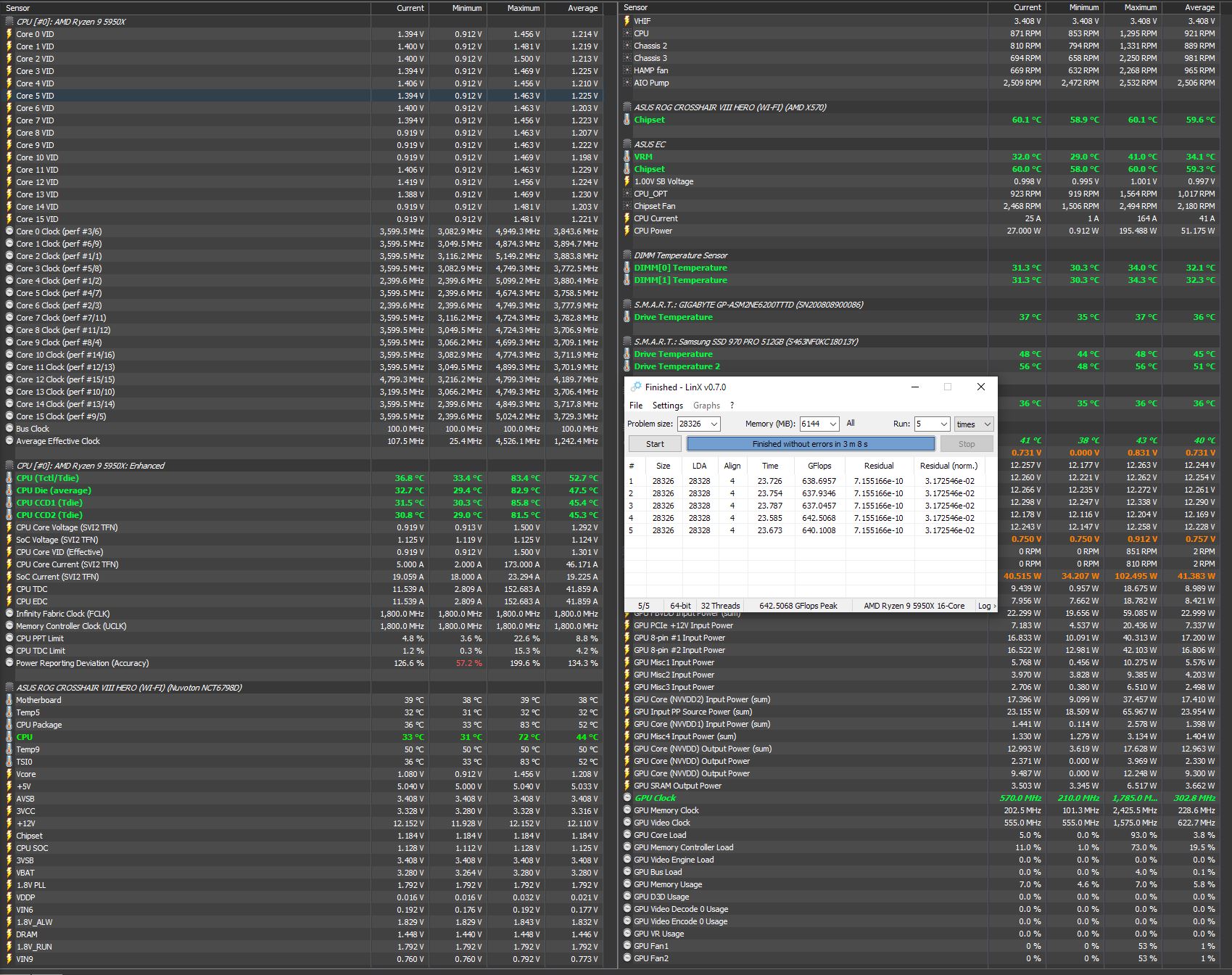
Task: Select the highlighted Core 5 VID row
Action: click(302, 96)
